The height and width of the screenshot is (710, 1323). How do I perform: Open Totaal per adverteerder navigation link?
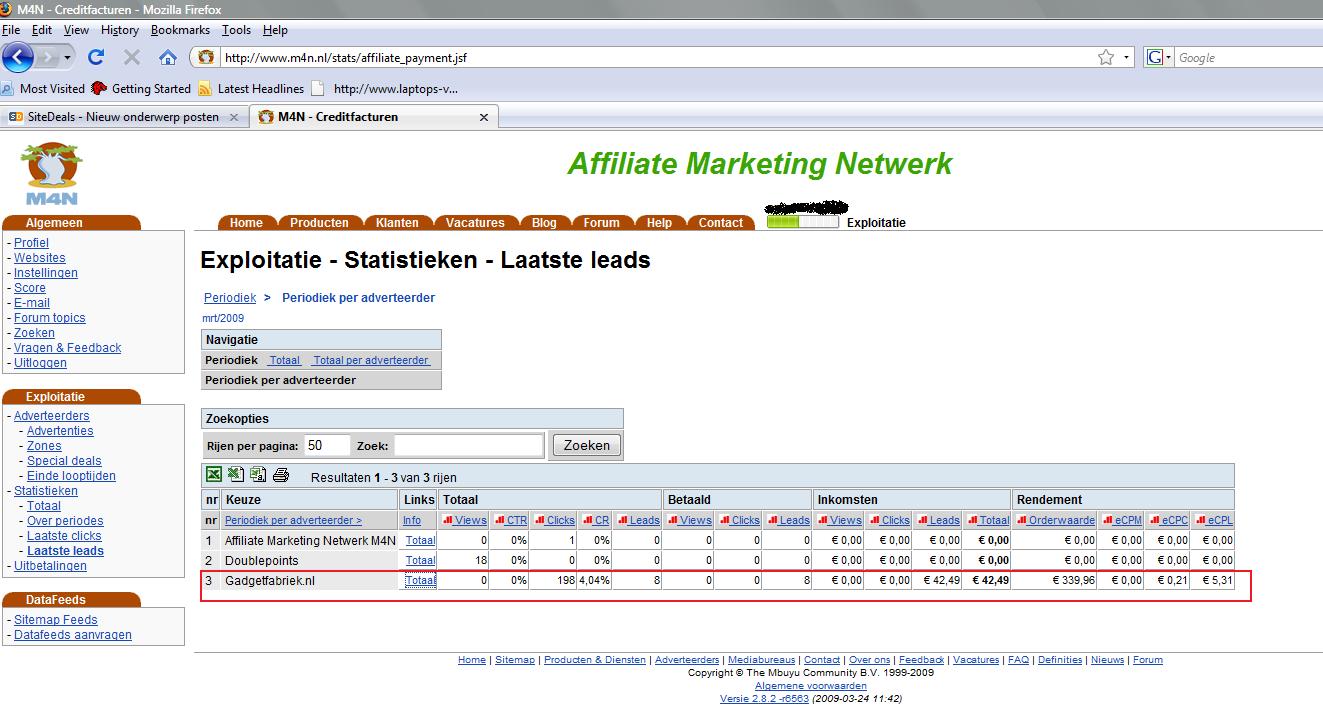(x=371, y=360)
